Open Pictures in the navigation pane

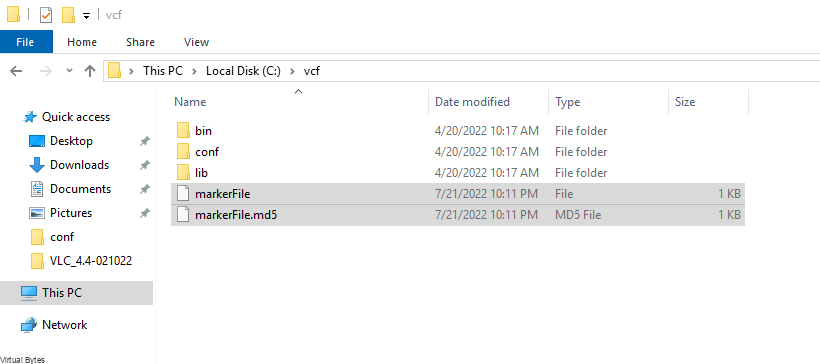click(71, 213)
